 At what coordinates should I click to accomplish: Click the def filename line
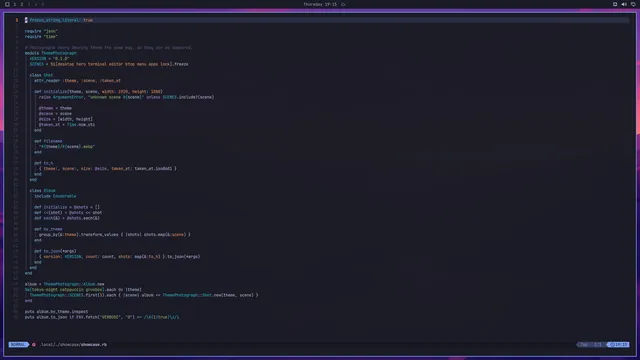(48, 141)
